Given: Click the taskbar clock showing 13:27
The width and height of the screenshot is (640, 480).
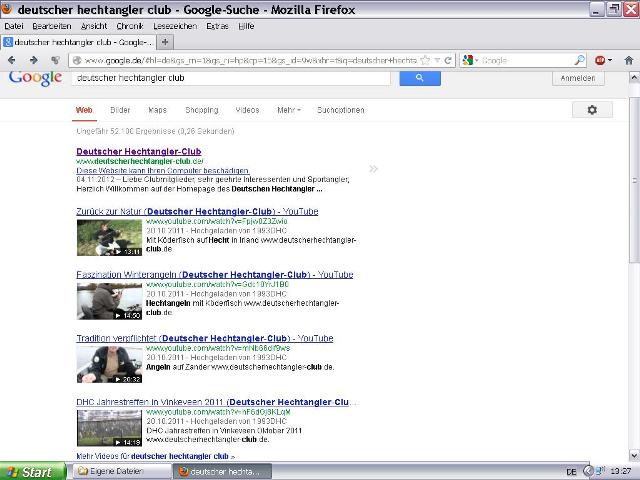Looking at the screenshot, I should coord(620,472).
